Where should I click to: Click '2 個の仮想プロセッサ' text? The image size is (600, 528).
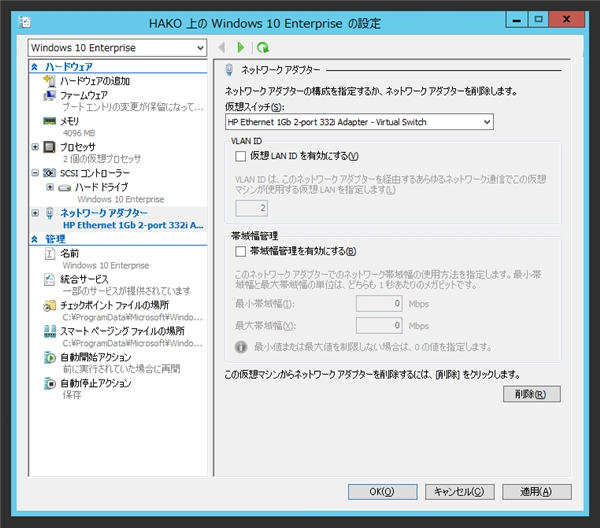tap(102, 158)
